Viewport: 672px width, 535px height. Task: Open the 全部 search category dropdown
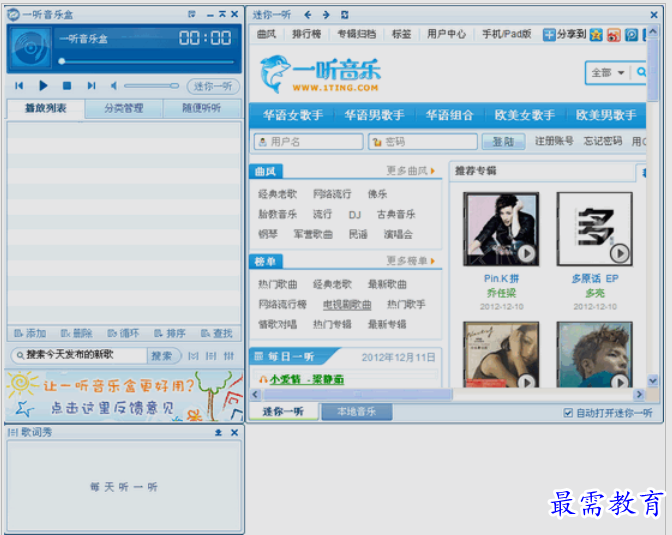pyautogui.click(x=608, y=72)
